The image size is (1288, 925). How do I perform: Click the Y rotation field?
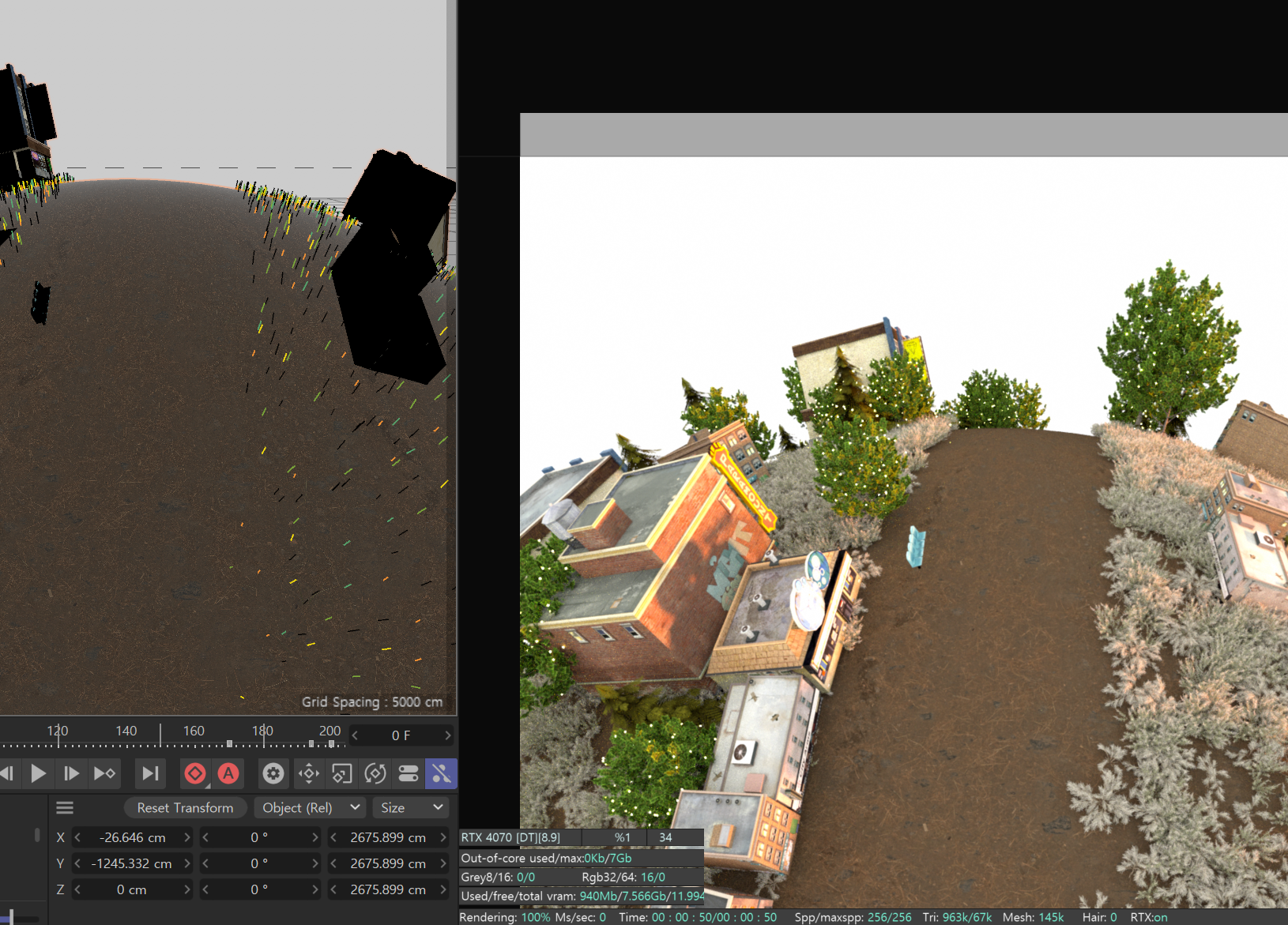(260, 863)
